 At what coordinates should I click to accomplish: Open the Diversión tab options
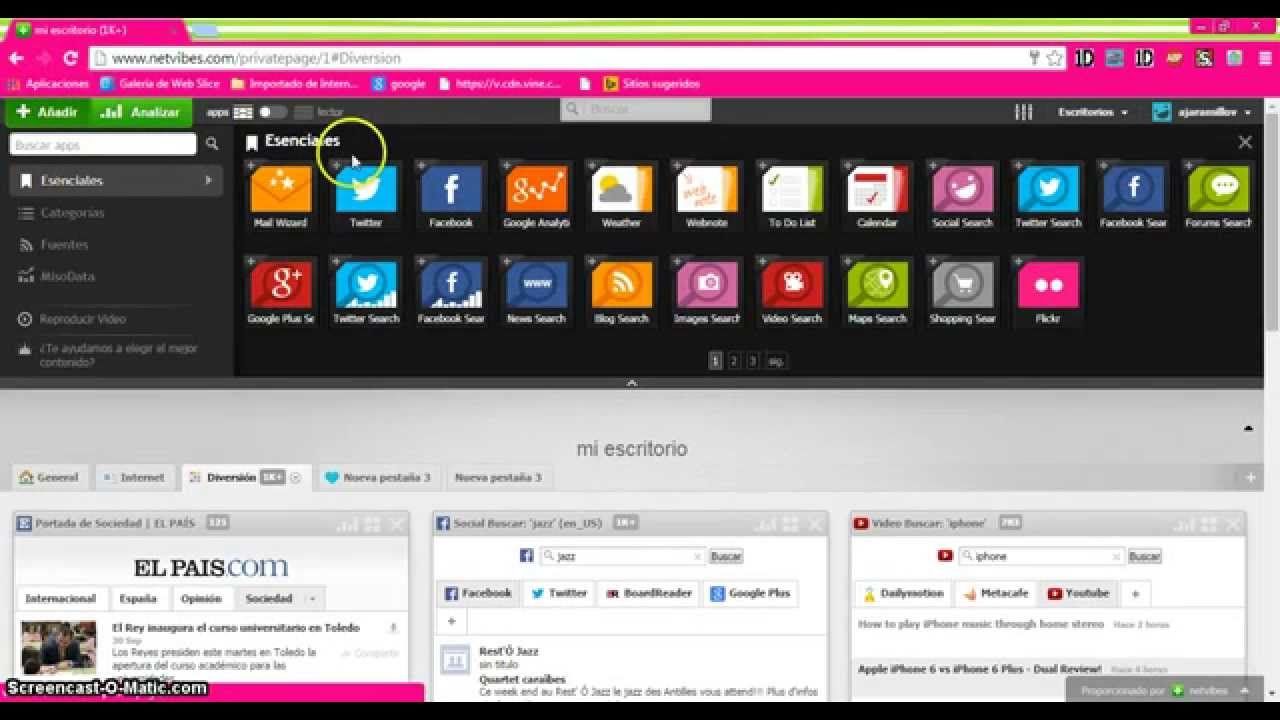click(295, 478)
